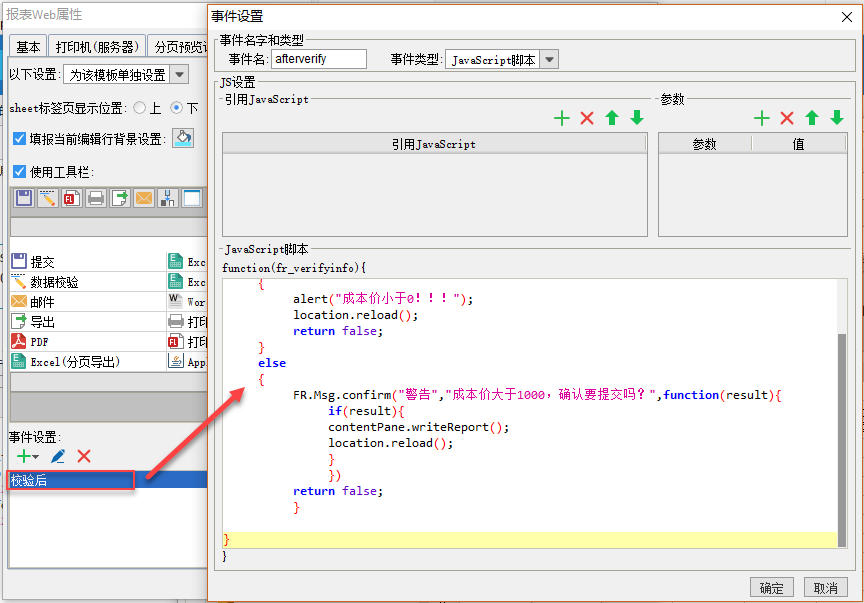
Task: Click the insert row toolbar icon
Action: click(168, 198)
